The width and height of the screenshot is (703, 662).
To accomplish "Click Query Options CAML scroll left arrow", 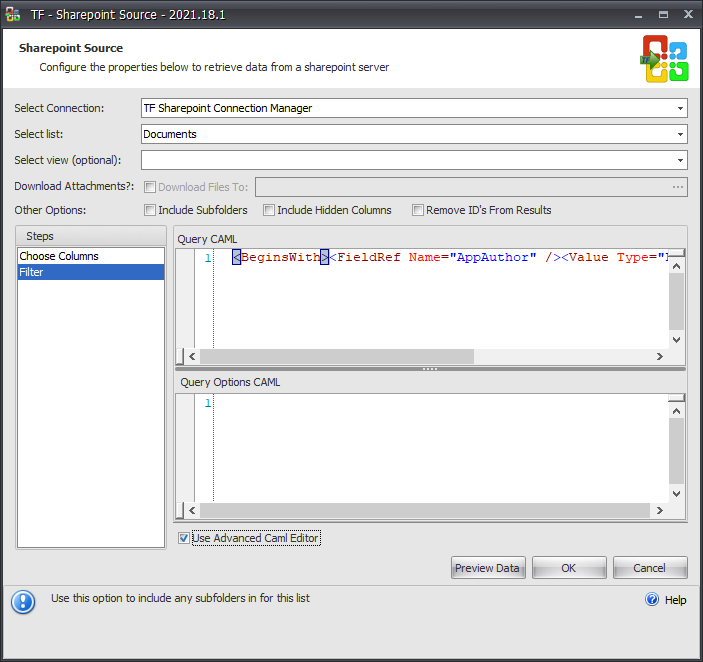I will click(192, 510).
